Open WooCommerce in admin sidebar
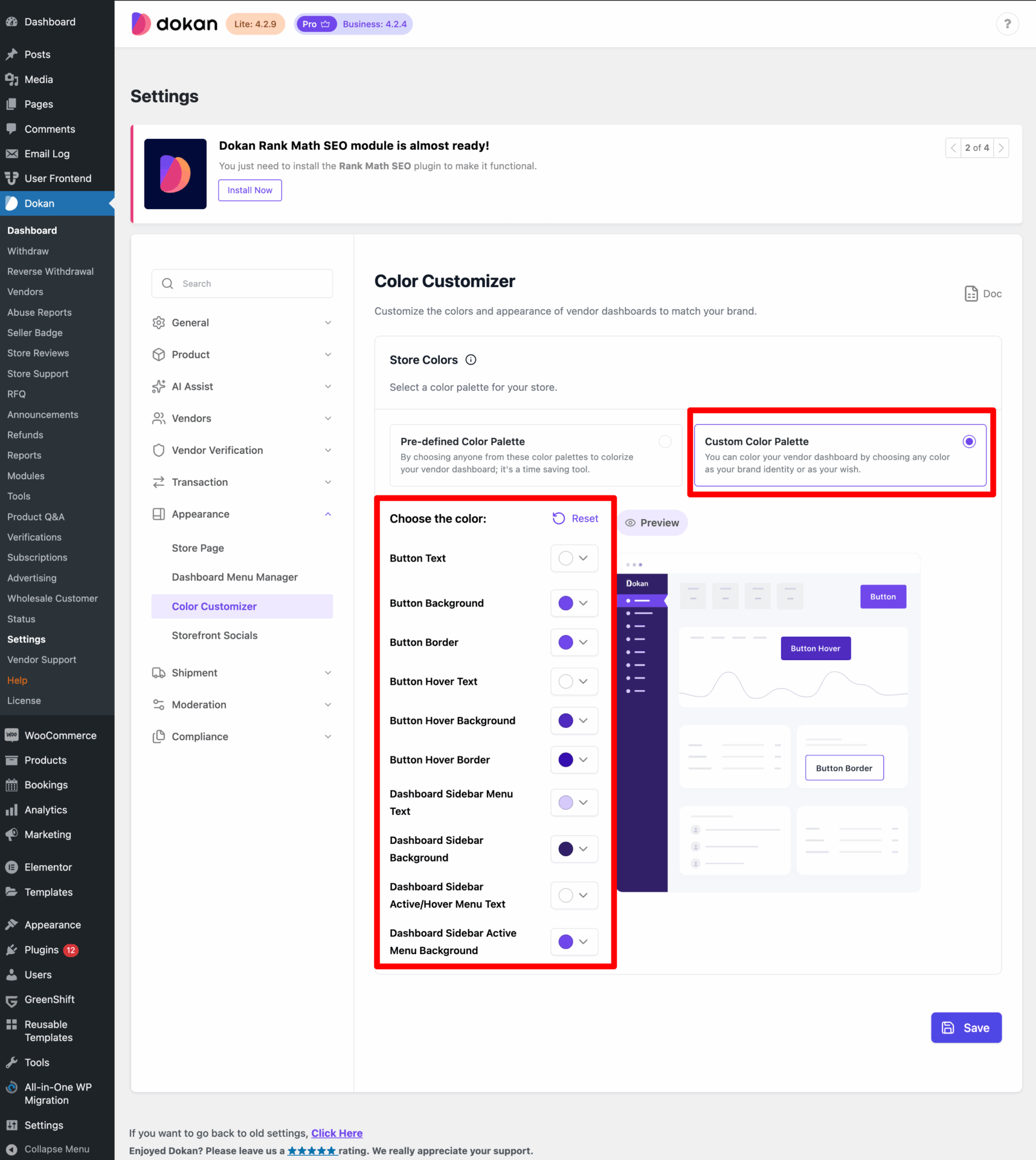Viewport: 1036px width, 1160px height. click(x=60, y=735)
